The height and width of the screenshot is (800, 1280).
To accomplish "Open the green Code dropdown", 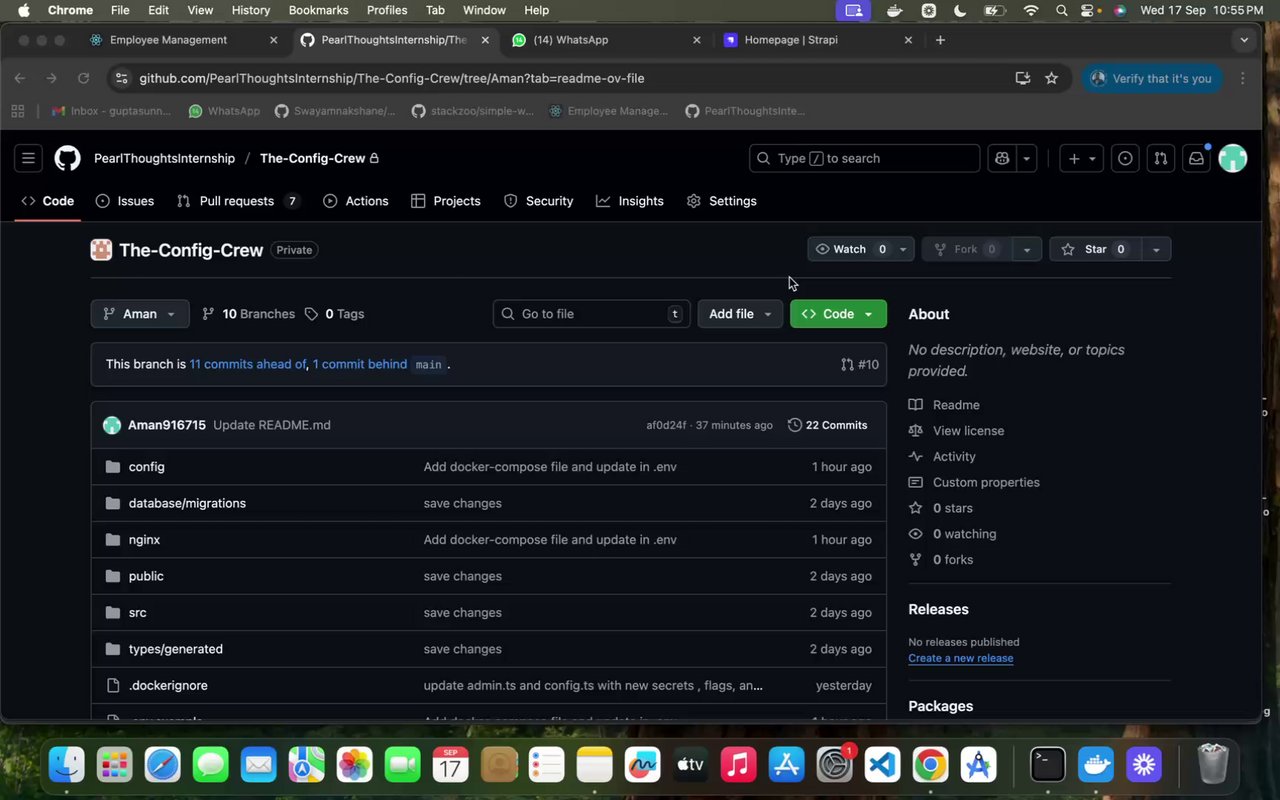I will (x=838, y=314).
